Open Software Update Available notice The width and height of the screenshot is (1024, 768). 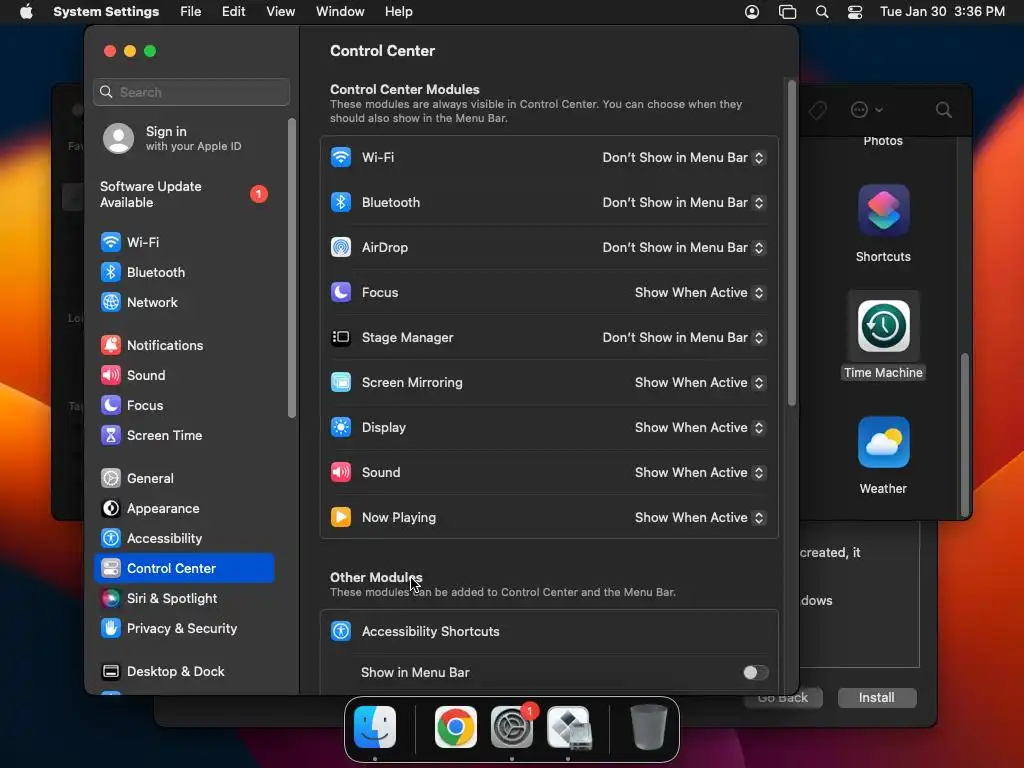184,195
